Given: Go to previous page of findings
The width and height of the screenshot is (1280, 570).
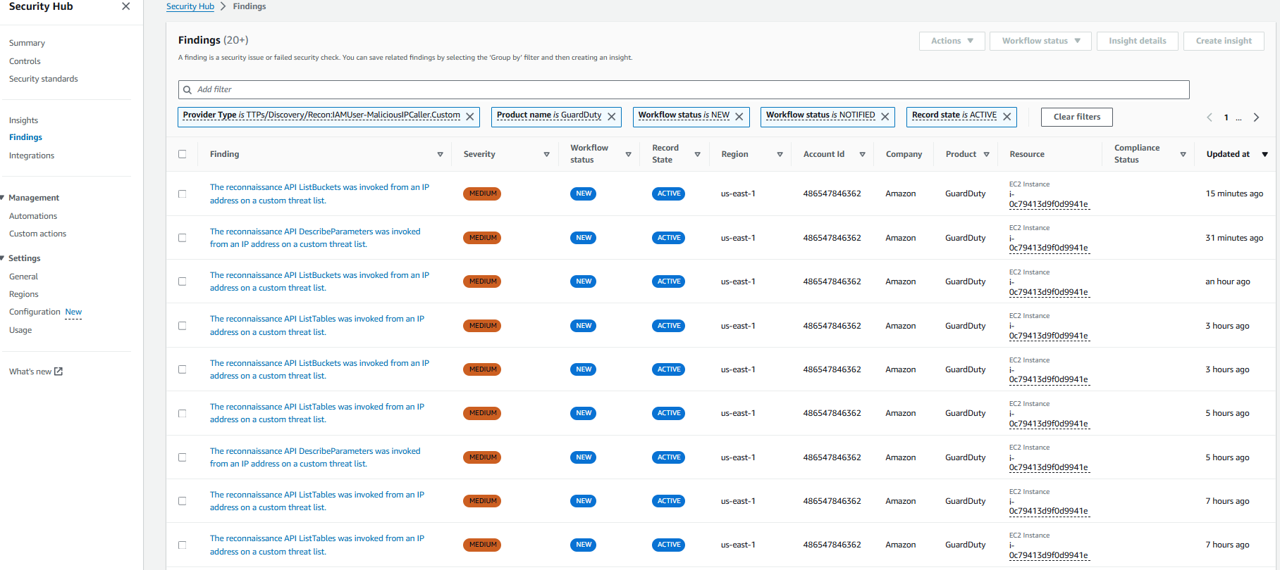Looking at the screenshot, I should point(1209,117).
